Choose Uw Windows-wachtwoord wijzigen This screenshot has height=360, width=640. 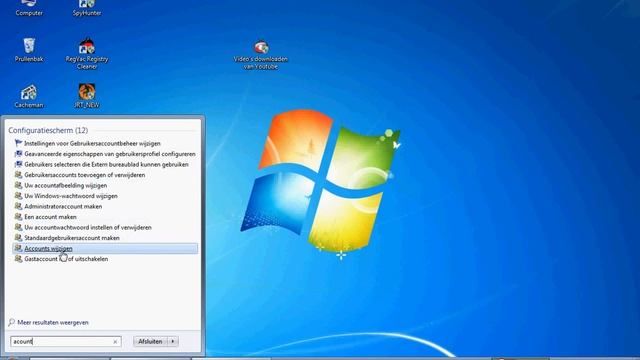[71, 196]
